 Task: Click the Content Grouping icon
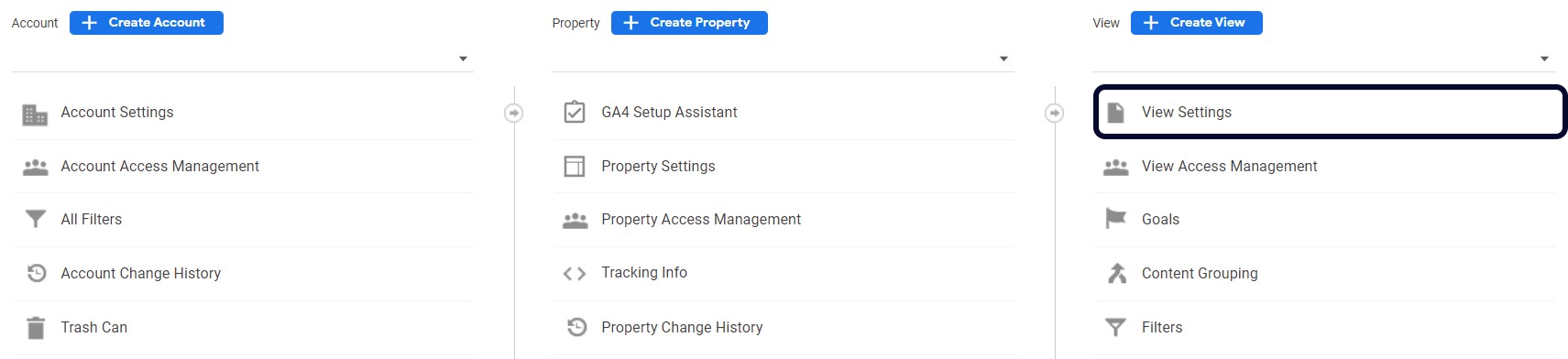coord(1116,273)
